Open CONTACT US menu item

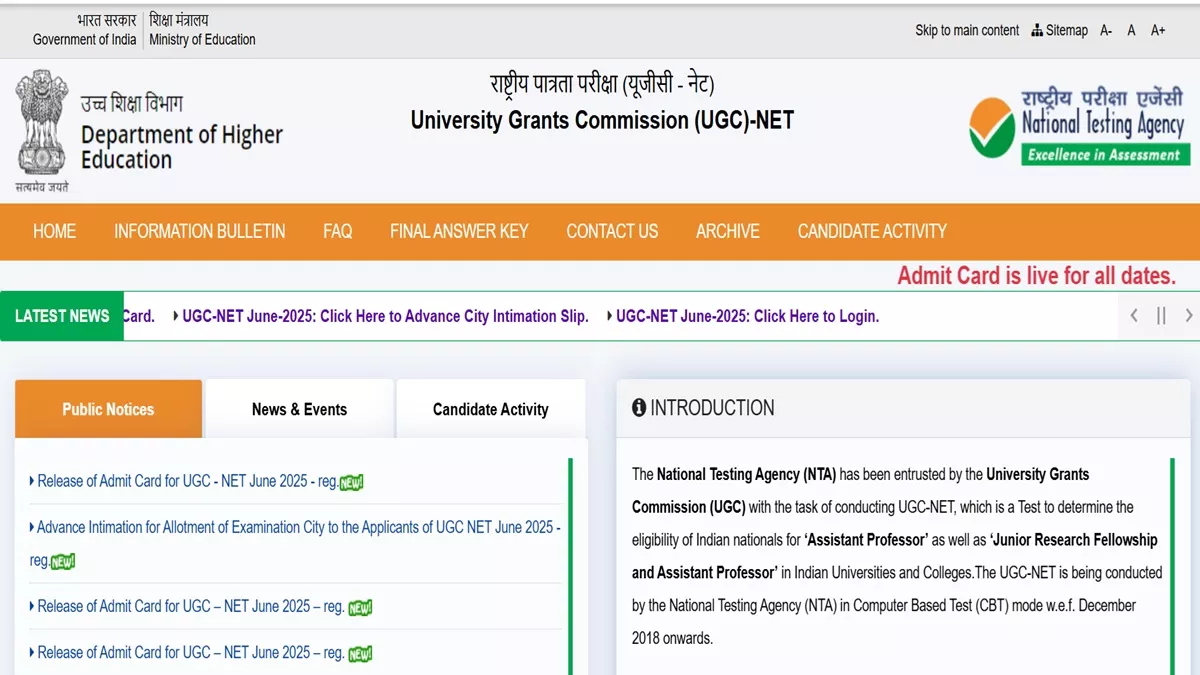(612, 231)
